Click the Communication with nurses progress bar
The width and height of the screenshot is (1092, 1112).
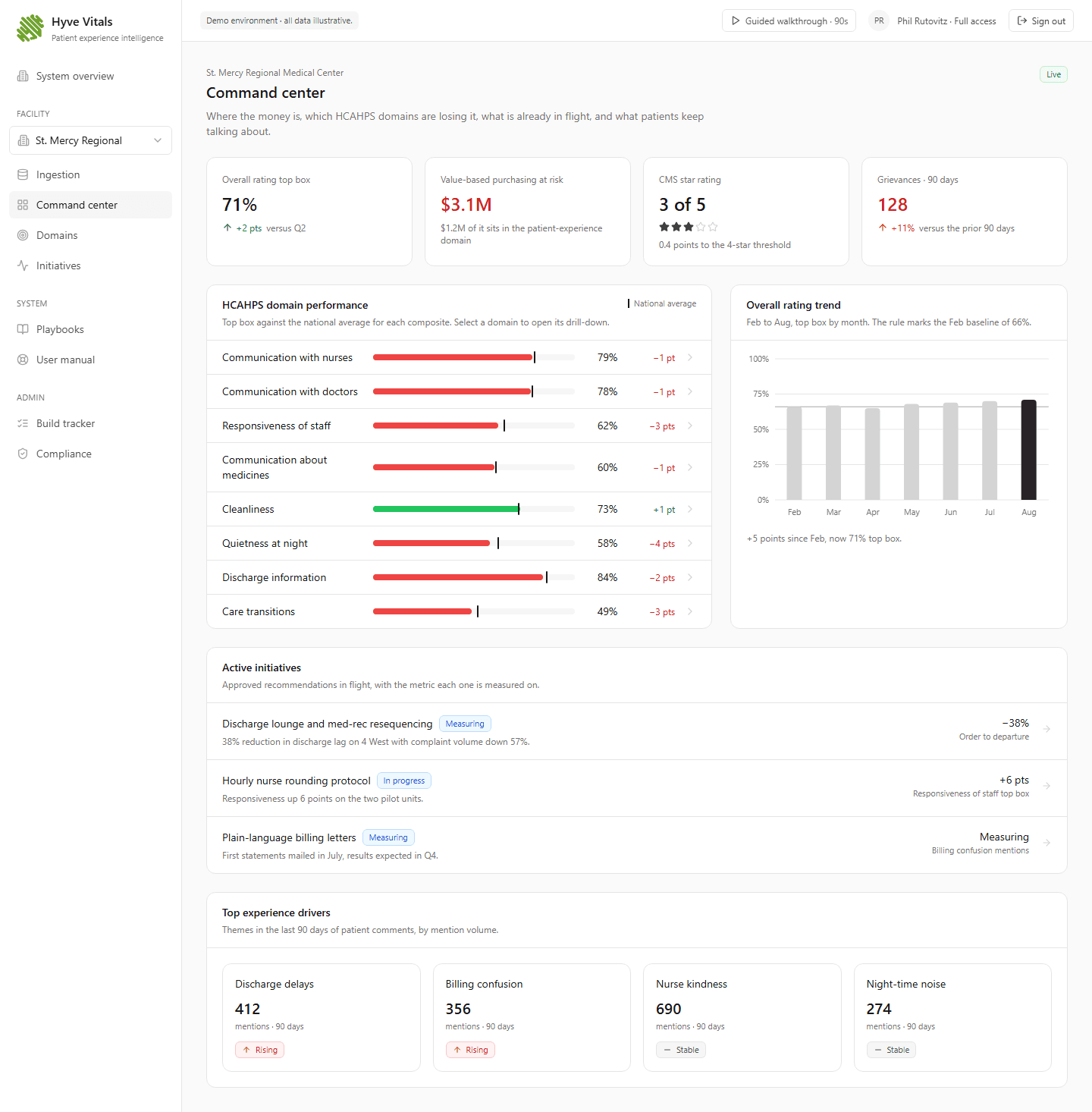(x=474, y=357)
